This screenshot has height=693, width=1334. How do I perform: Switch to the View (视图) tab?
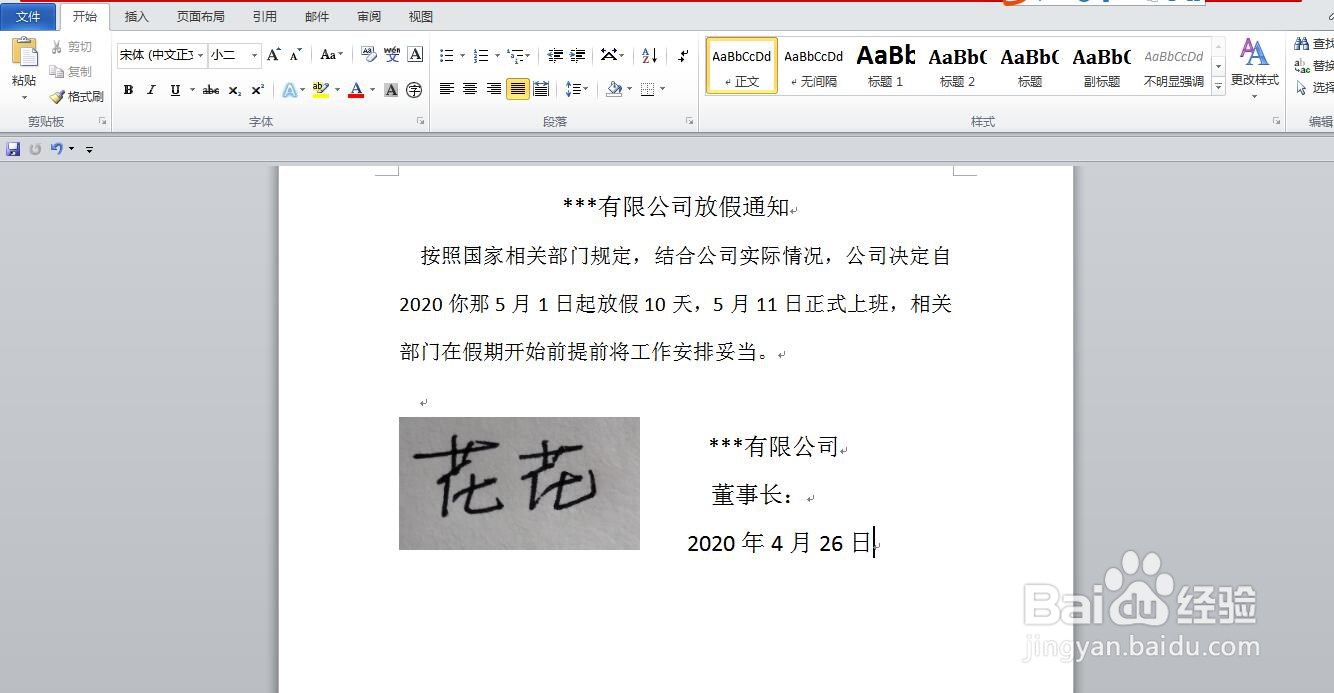coord(421,16)
